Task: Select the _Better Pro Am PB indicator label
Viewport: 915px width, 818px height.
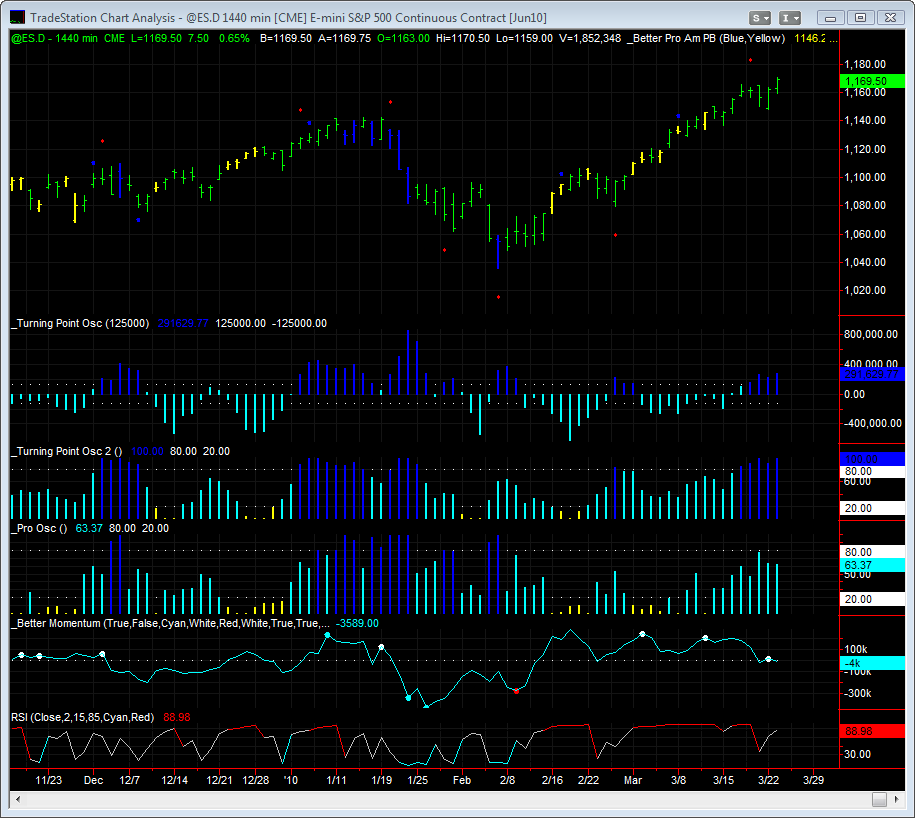Action: pos(706,39)
